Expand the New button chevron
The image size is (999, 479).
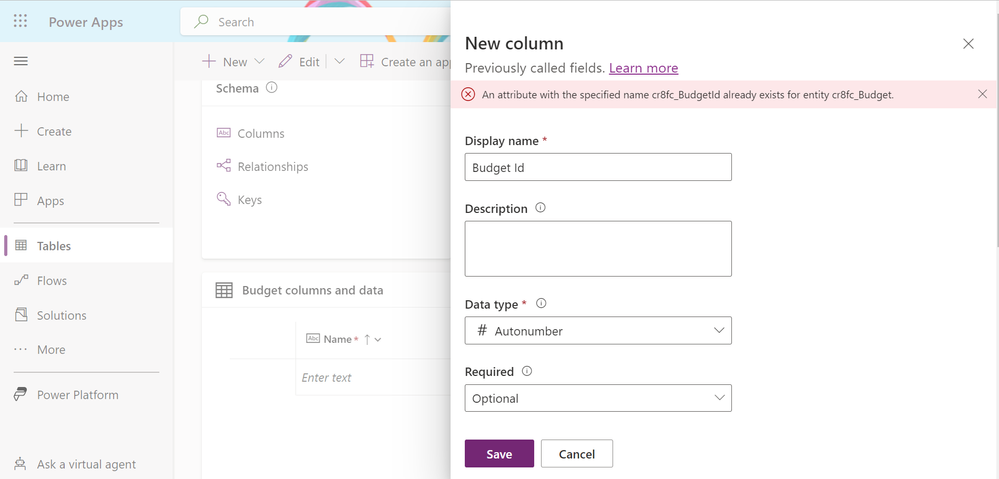pyautogui.click(x=259, y=62)
